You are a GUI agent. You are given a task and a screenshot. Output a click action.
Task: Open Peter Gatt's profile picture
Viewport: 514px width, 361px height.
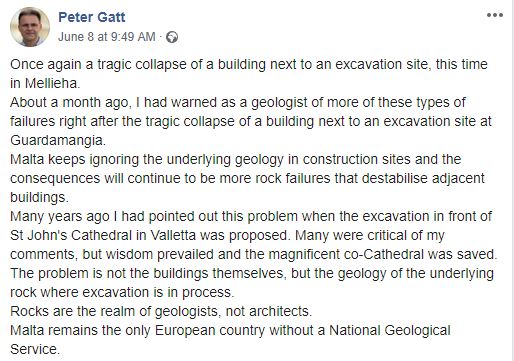(30, 27)
